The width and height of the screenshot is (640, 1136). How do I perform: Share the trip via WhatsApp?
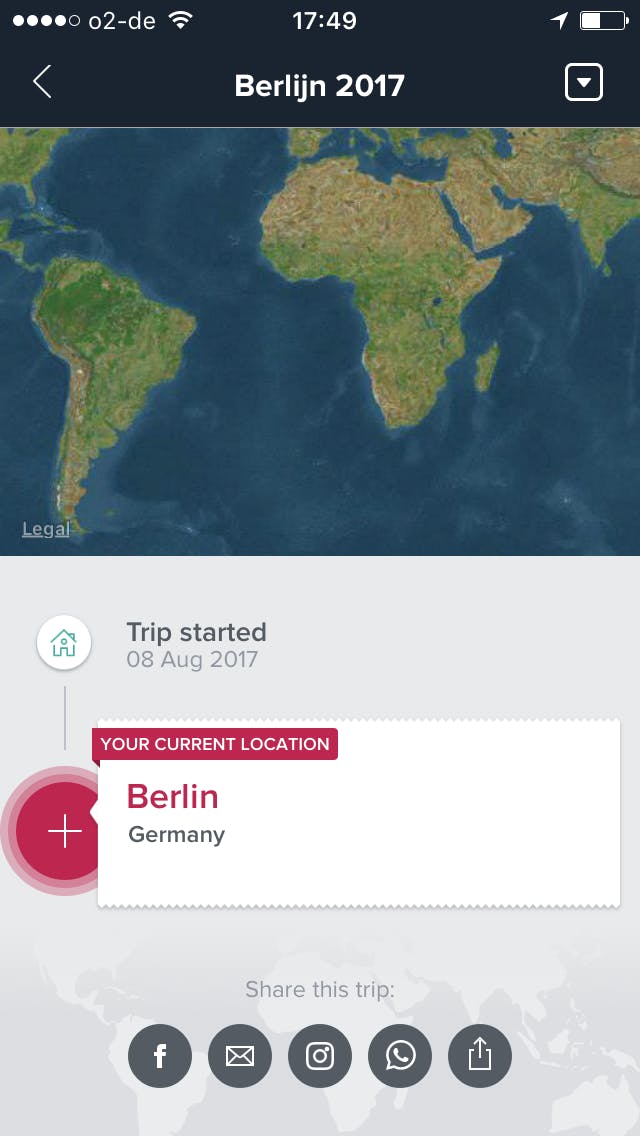[400, 1055]
